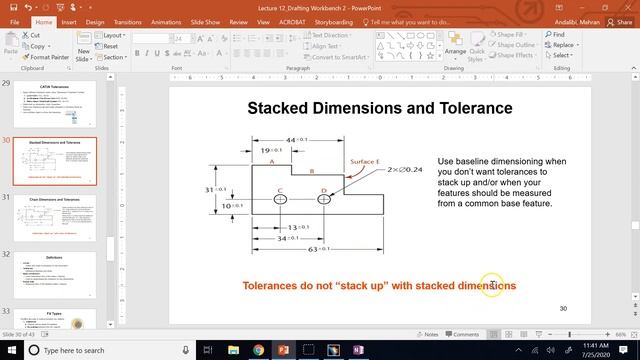Select the star shape in shapes gallery
640x360 pixels.
[x=430, y=56]
